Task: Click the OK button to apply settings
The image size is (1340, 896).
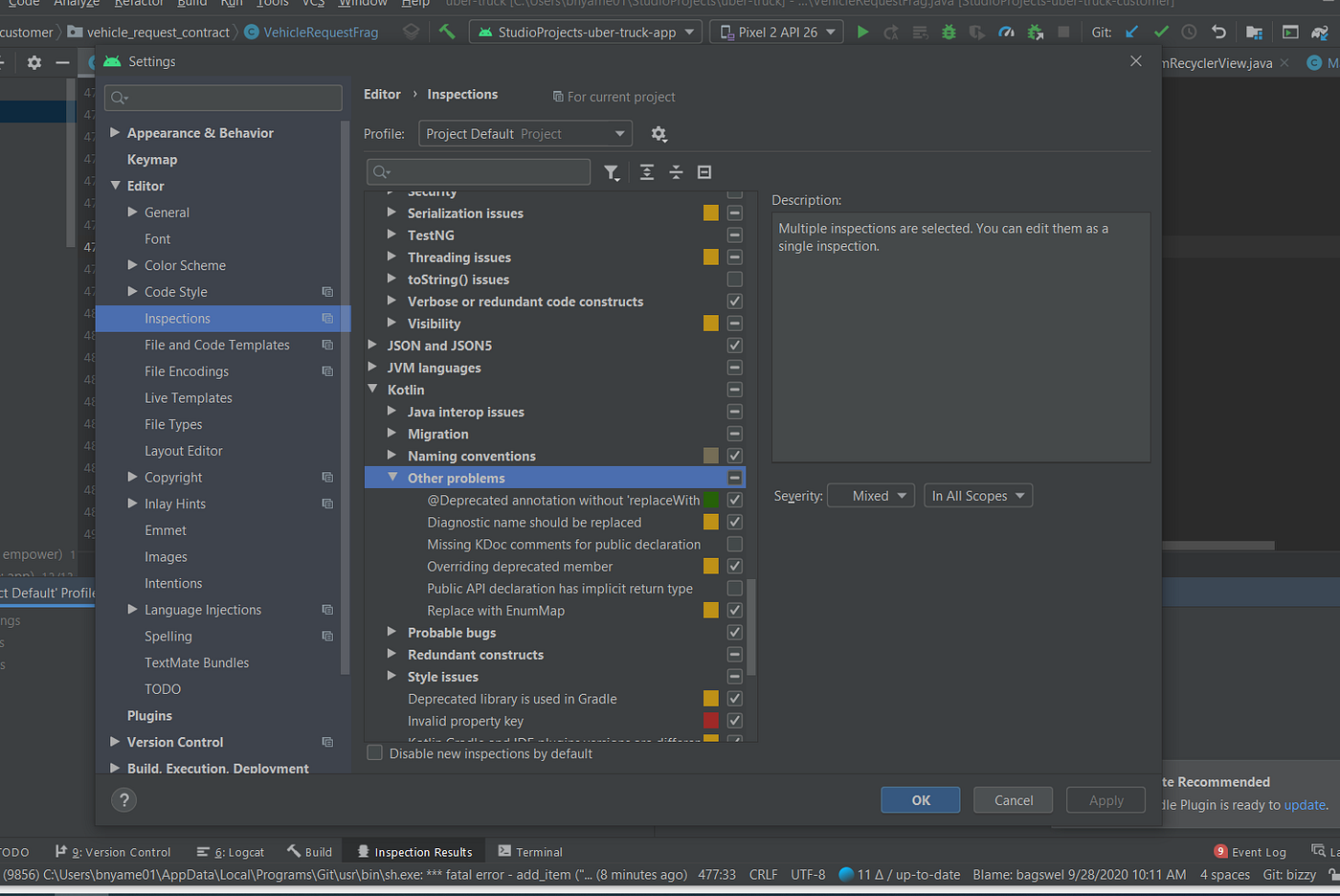Action: [x=919, y=799]
